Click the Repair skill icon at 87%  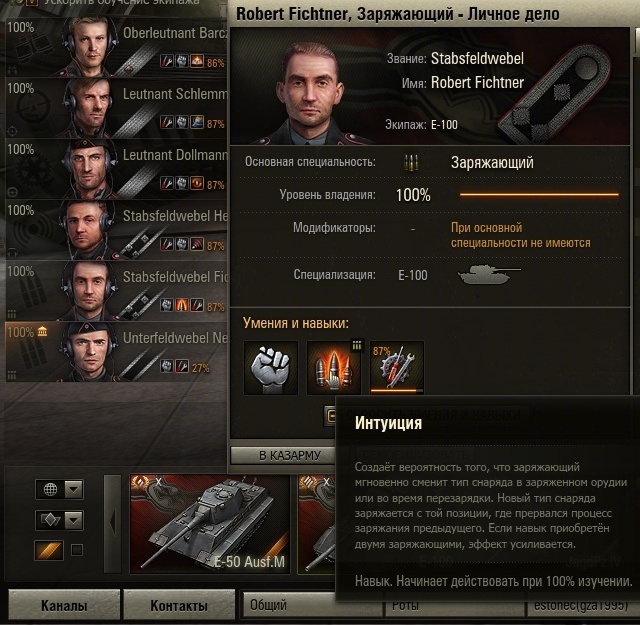pyautogui.click(x=397, y=368)
